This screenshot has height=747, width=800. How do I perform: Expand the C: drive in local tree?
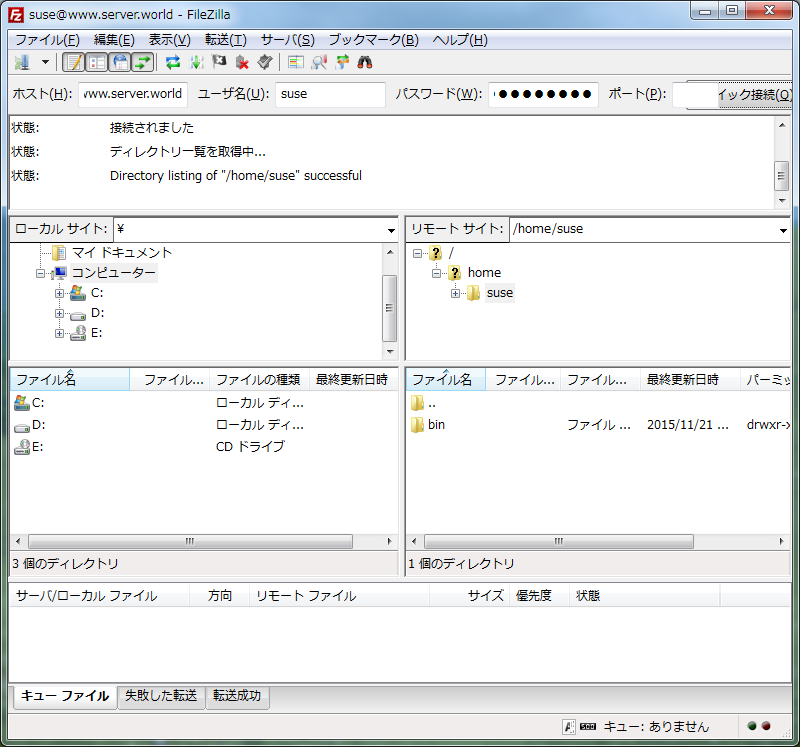coord(60,293)
